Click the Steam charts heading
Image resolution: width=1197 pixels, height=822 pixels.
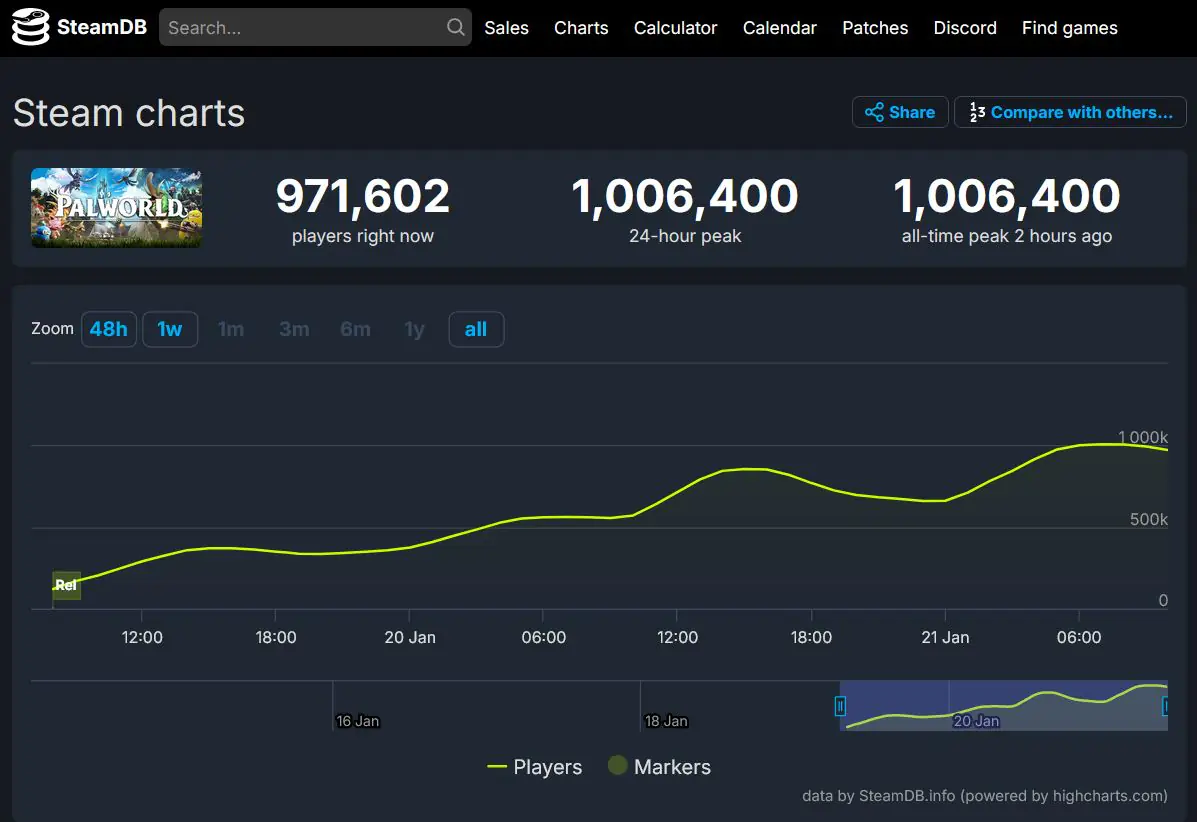129,114
